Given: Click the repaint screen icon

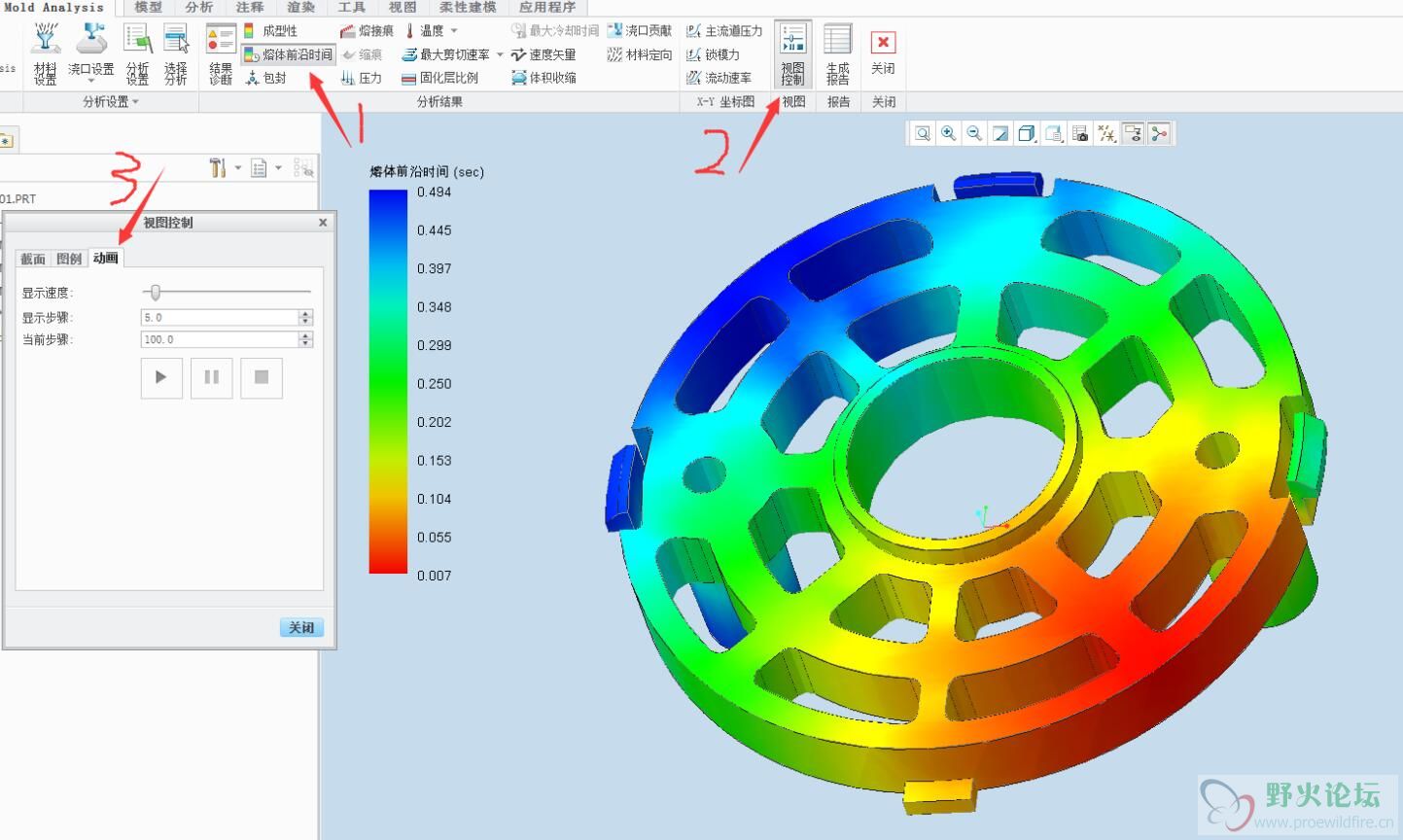Looking at the screenshot, I should tap(1000, 134).
